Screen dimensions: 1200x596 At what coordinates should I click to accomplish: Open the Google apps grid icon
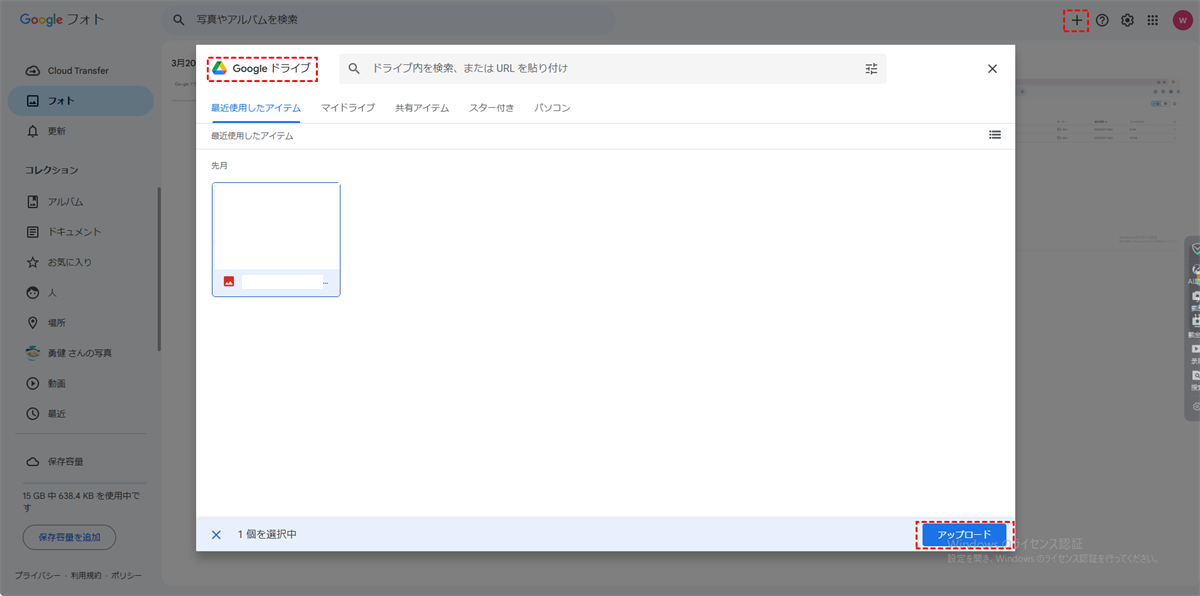pyautogui.click(x=1153, y=20)
